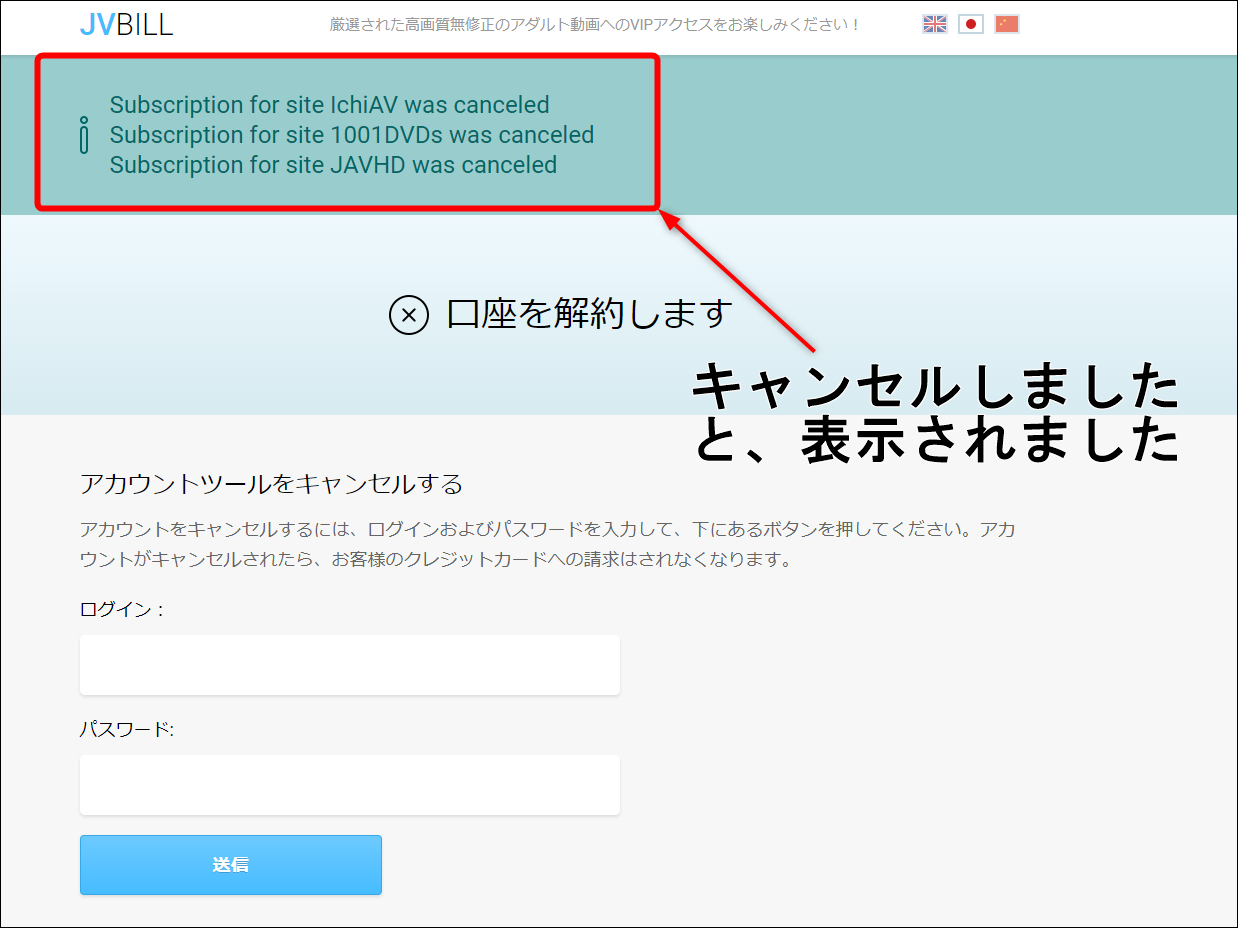Click the クレジットカード cancellation instructions paragraph

547,544
